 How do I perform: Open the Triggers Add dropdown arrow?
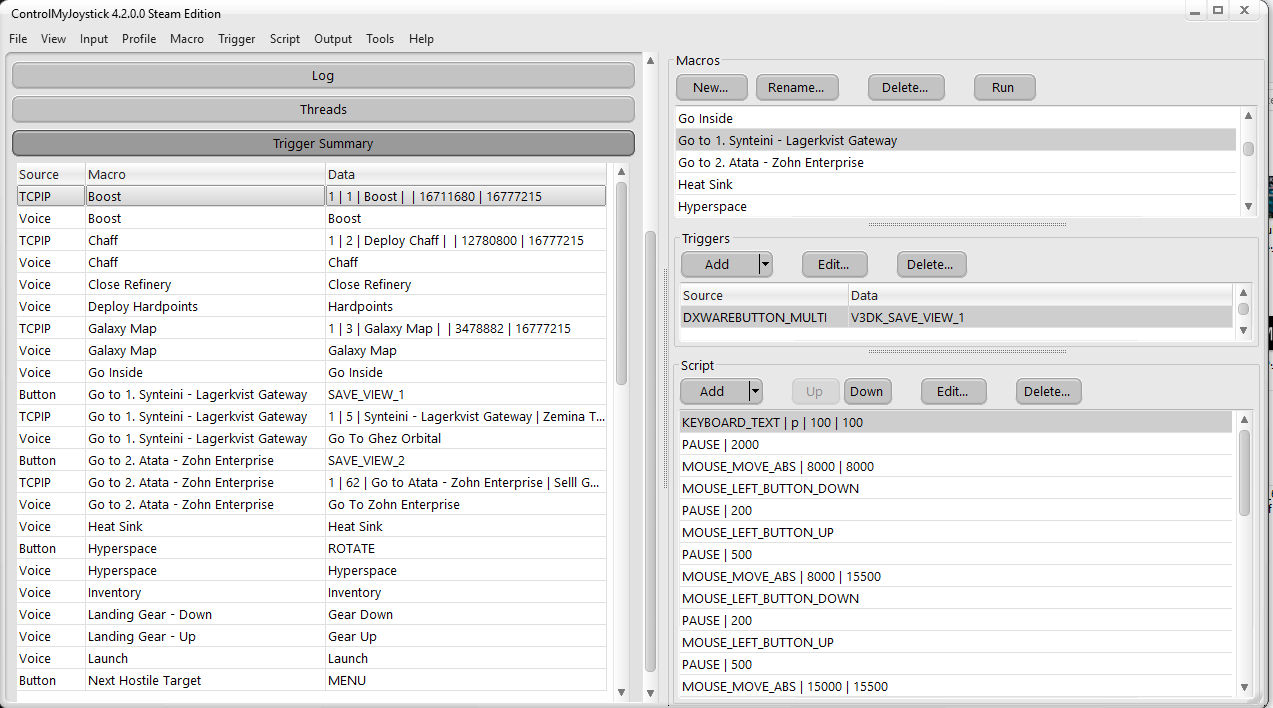pos(765,265)
